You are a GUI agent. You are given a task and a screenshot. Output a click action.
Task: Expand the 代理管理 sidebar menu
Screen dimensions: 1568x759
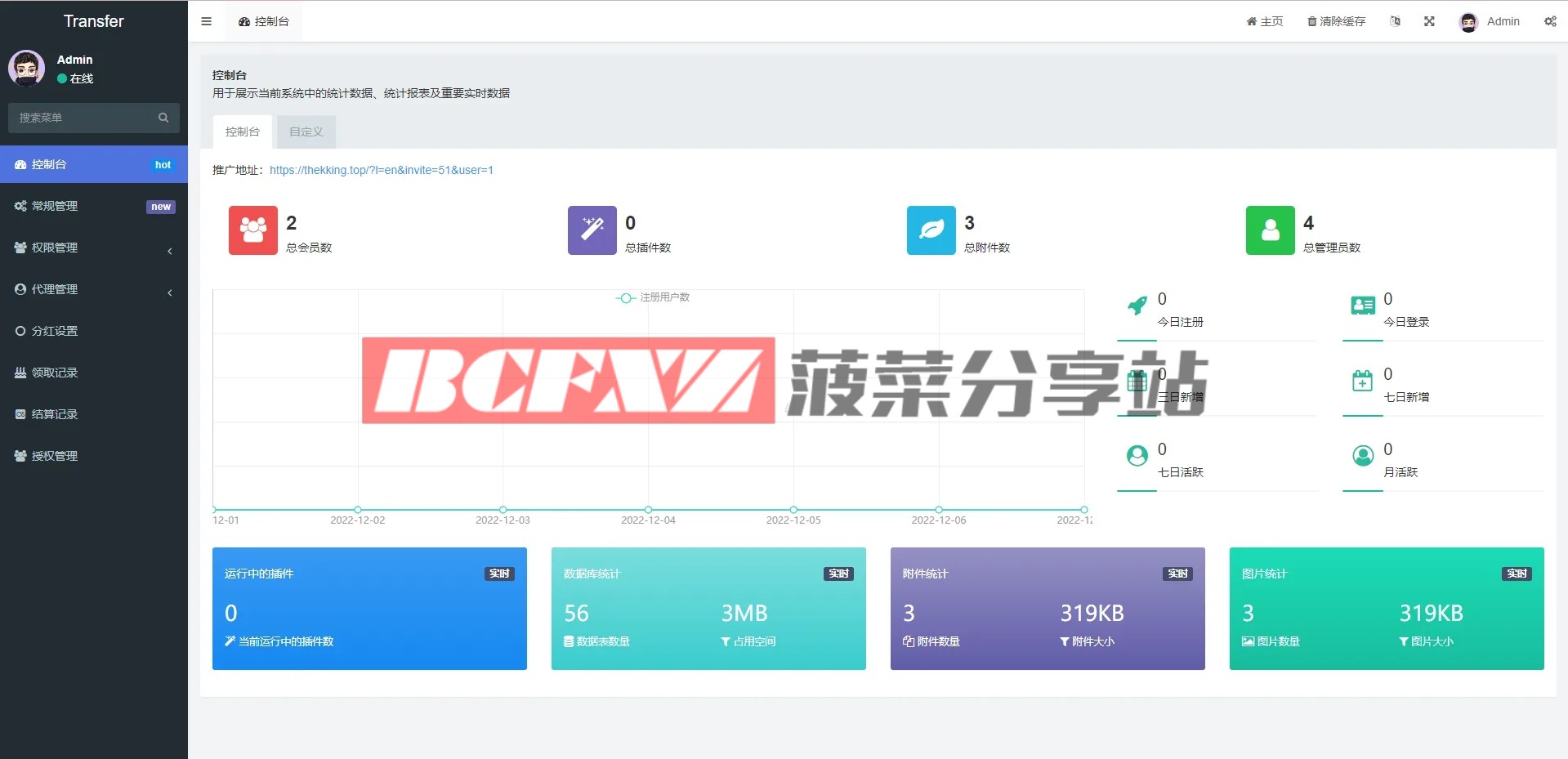[x=93, y=289]
